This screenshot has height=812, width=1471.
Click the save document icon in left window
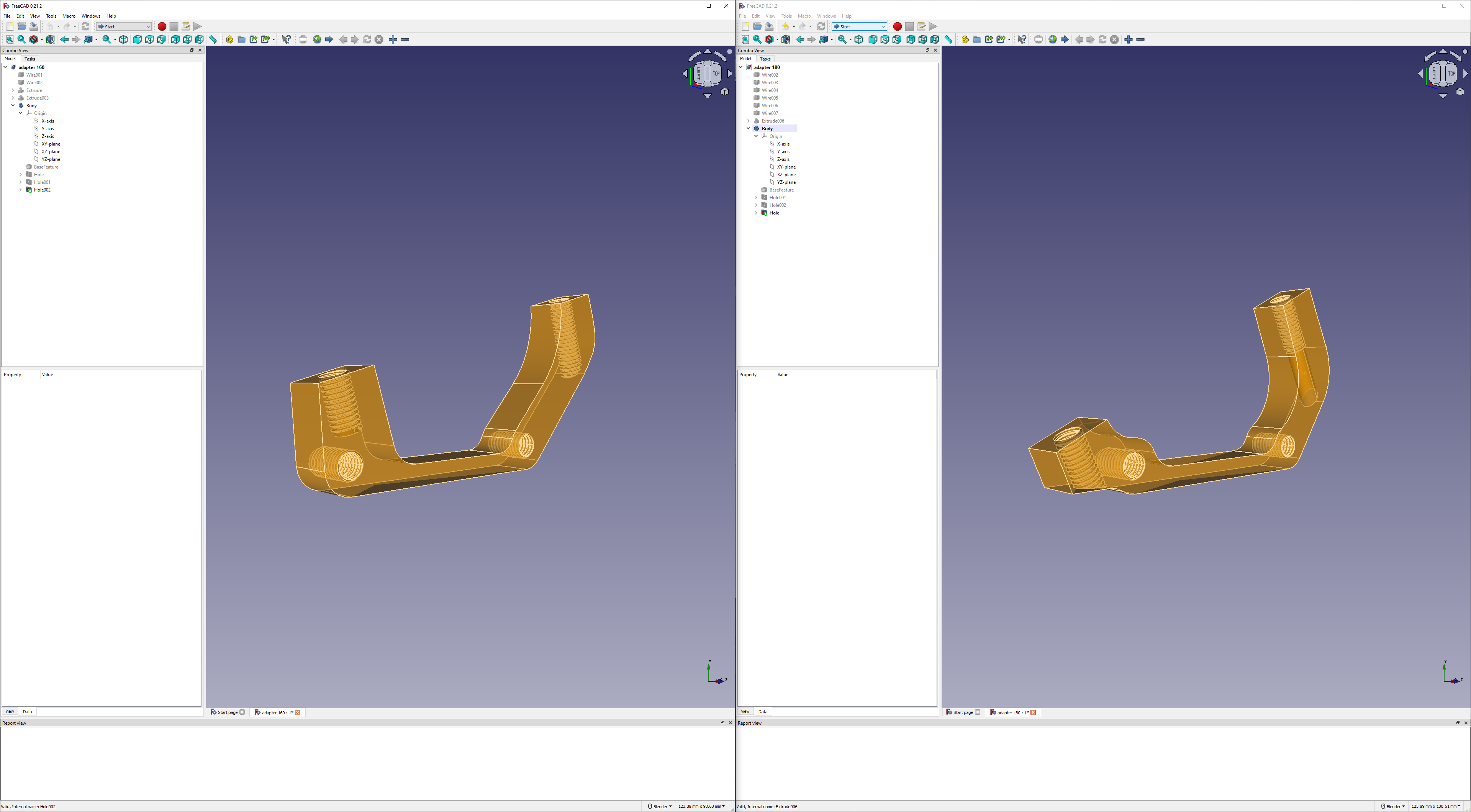(34, 26)
